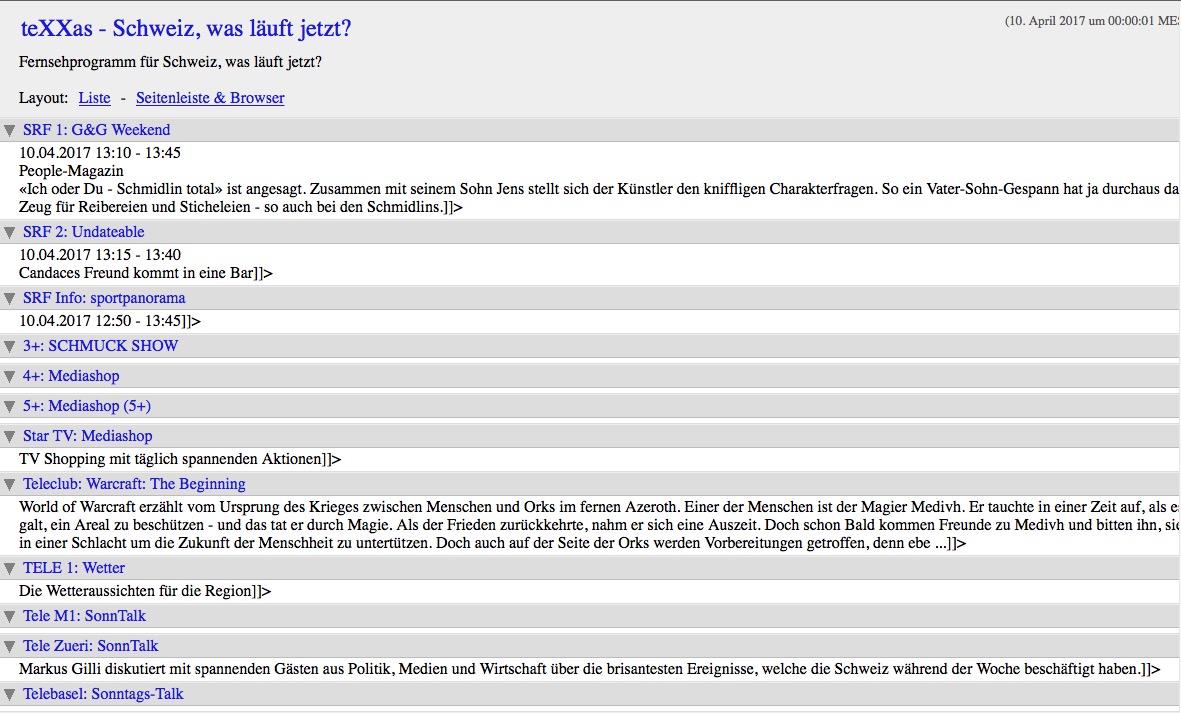
Task: Click the time '10.04.2017 13:15 - 13:40'
Action: point(100,255)
